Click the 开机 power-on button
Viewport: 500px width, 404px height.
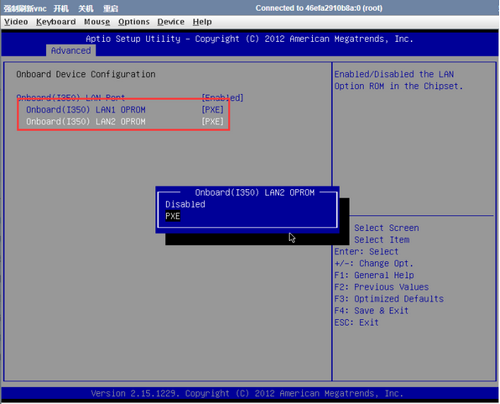point(61,8)
